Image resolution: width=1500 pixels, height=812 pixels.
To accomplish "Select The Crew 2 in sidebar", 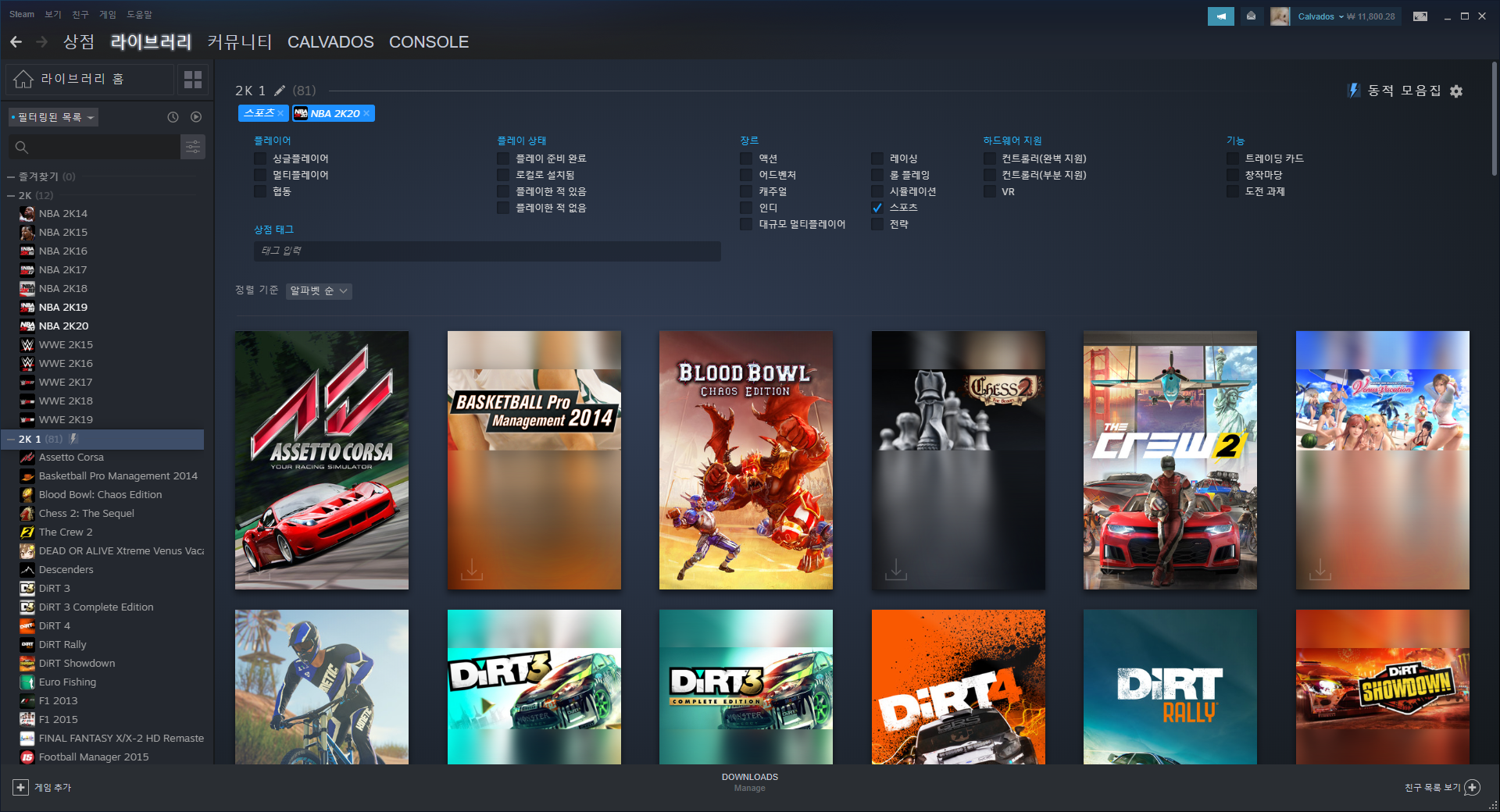I will 66,532.
